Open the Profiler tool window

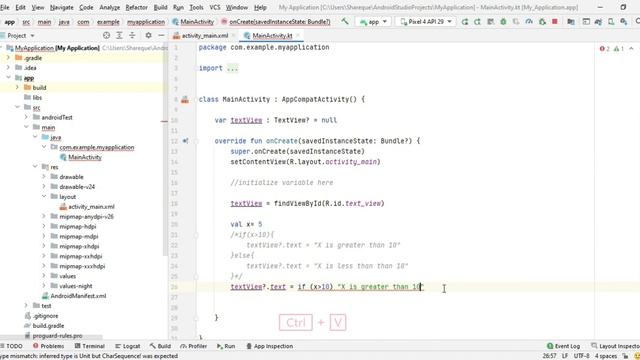(x=193, y=346)
